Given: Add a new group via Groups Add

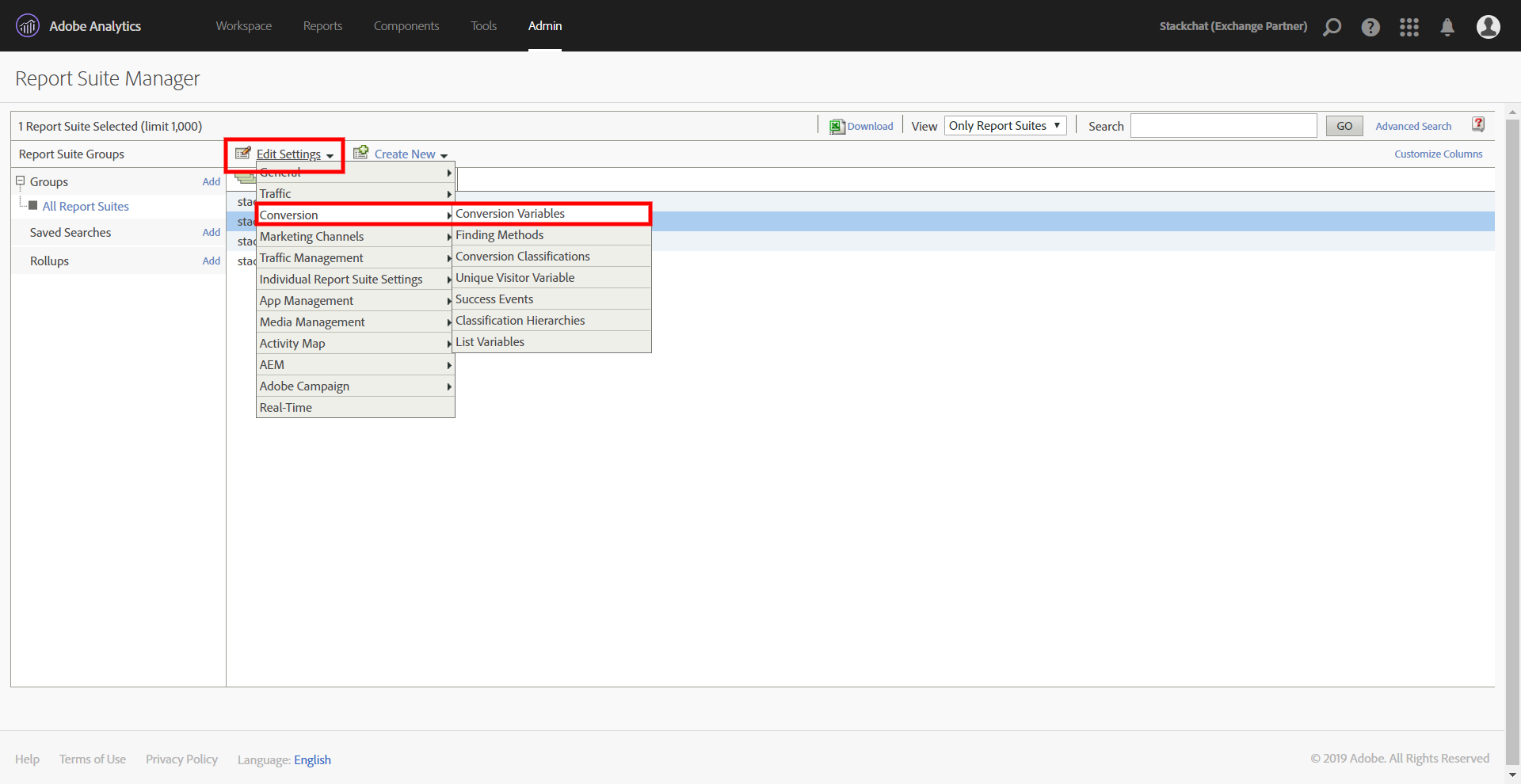Looking at the screenshot, I should tap(212, 182).
